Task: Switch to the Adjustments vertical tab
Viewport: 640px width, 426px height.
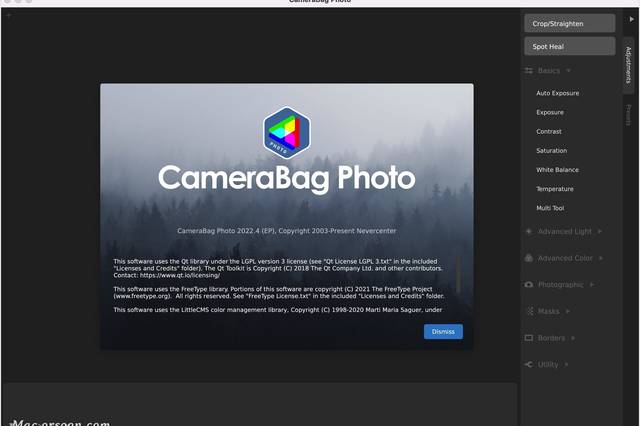Action: click(629, 65)
